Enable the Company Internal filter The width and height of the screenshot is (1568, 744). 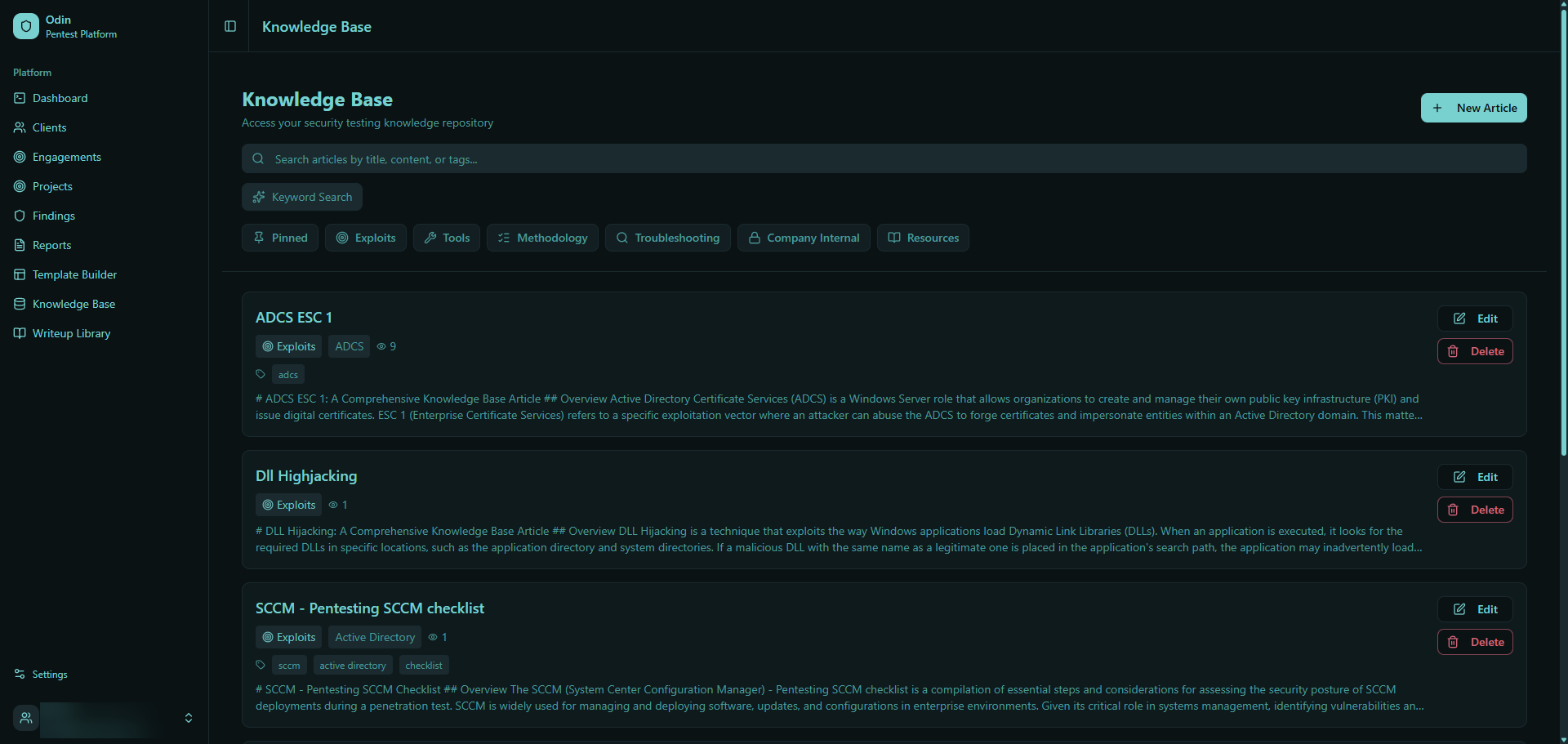click(803, 238)
